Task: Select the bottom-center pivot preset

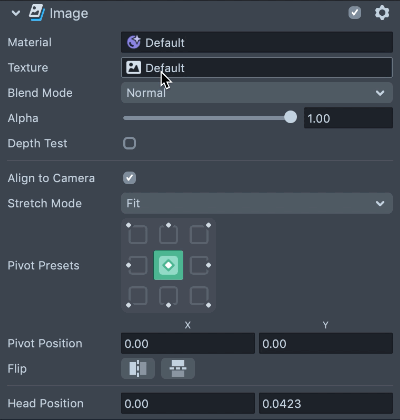Action: pyautogui.click(x=168, y=296)
